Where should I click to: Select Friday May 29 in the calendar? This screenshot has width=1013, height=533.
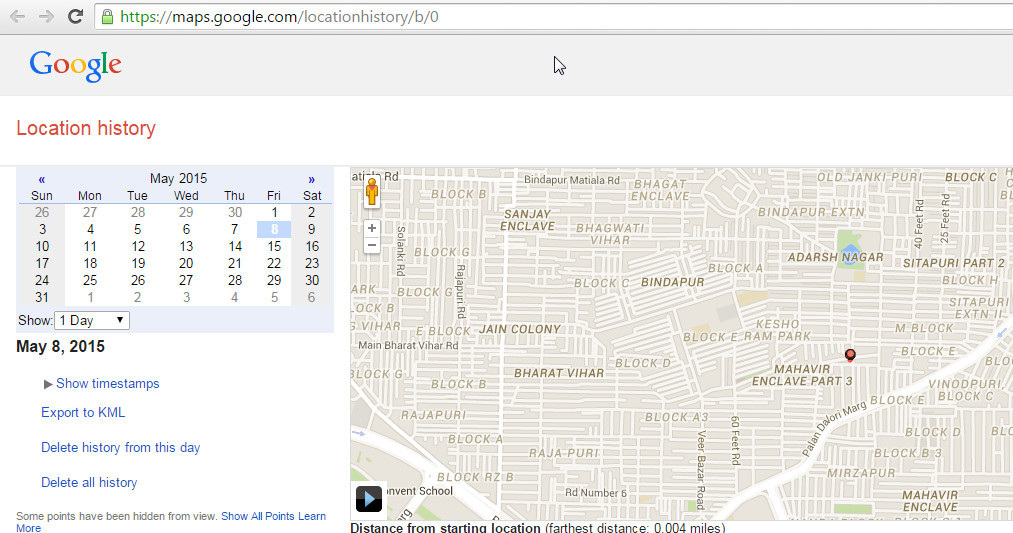tap(274, 280)
